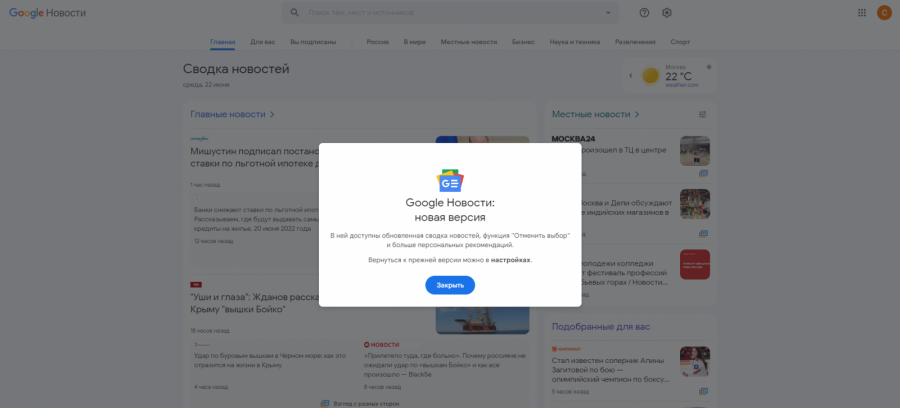The height and width of the screenshot is (408, 900).
Task: Expand advanced search dropdown arrow
Action: click(x=608, y=13)
